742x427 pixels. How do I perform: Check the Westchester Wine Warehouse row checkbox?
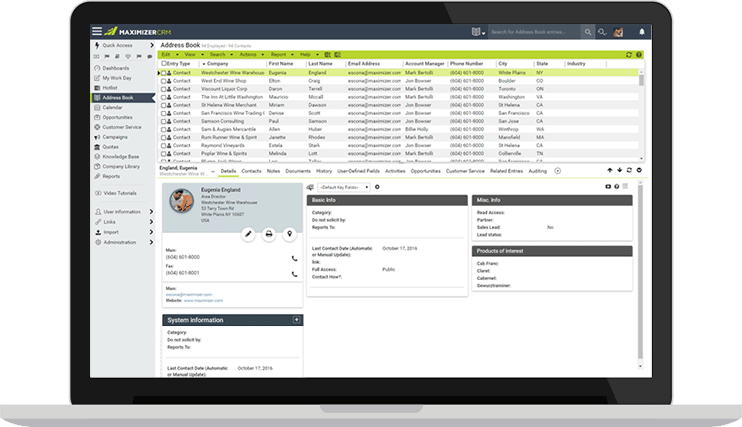coord(161,73)
